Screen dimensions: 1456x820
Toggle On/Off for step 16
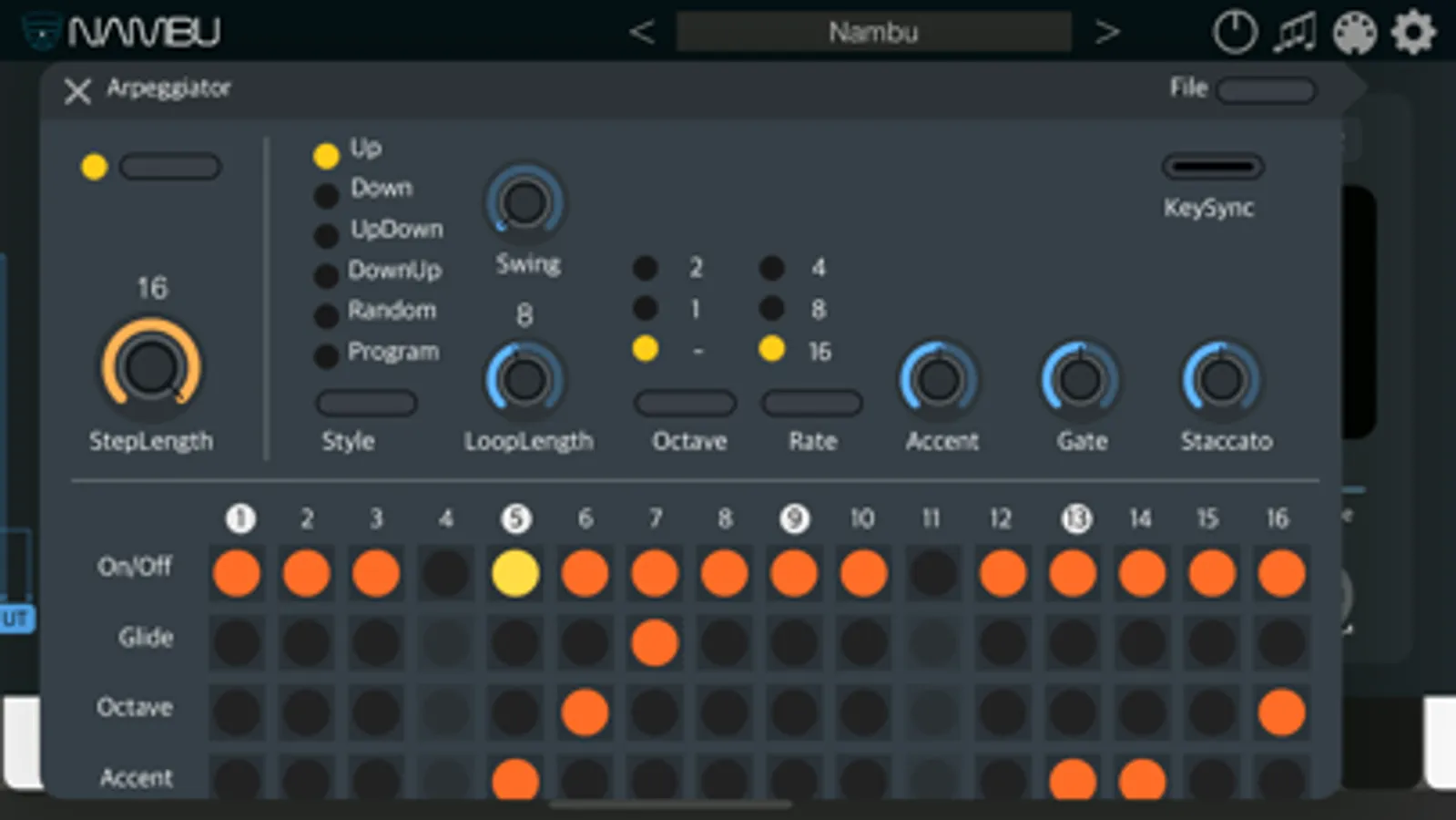[1281, 573]
